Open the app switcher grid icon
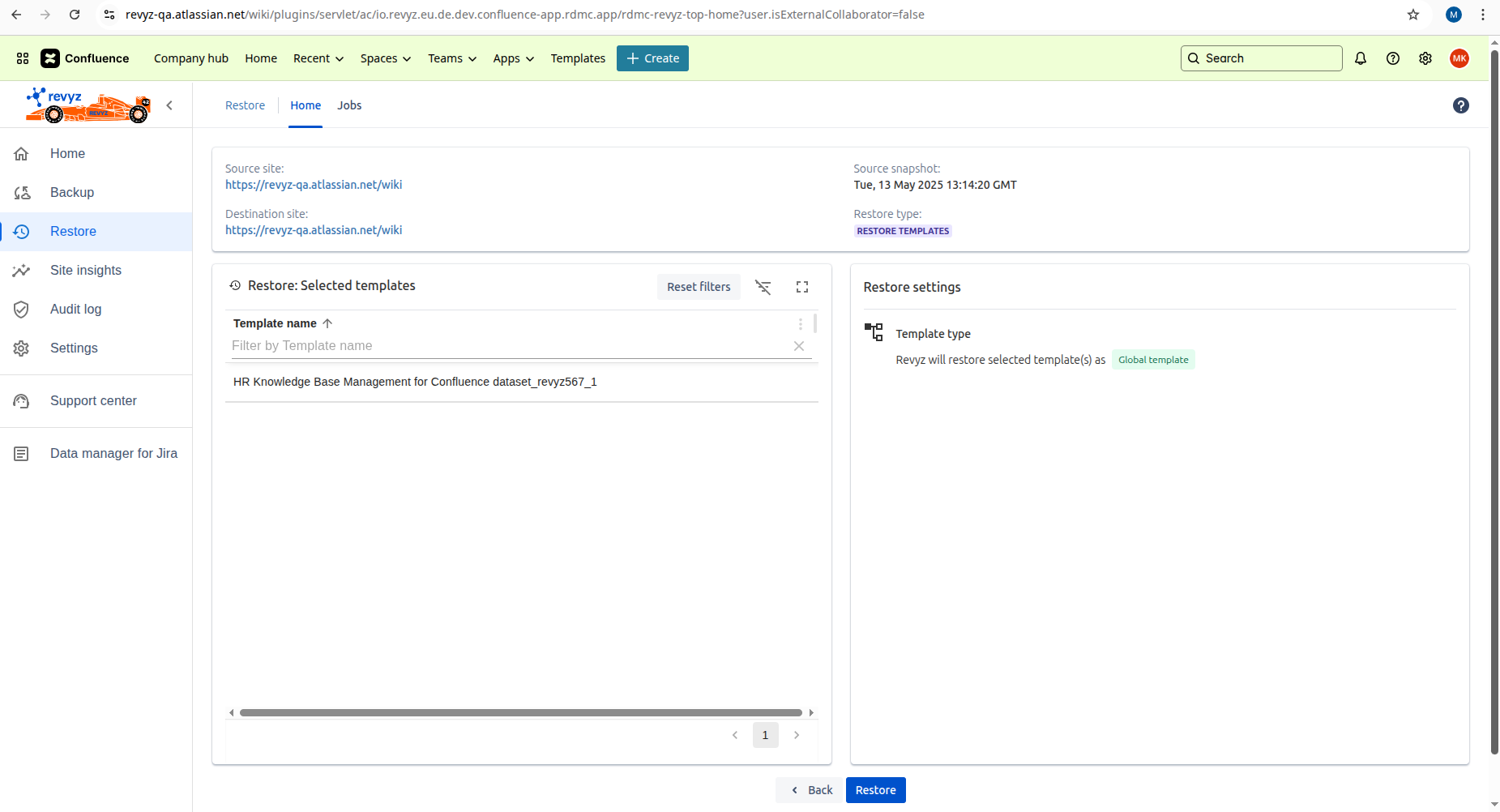 click(x=23, y=58)
